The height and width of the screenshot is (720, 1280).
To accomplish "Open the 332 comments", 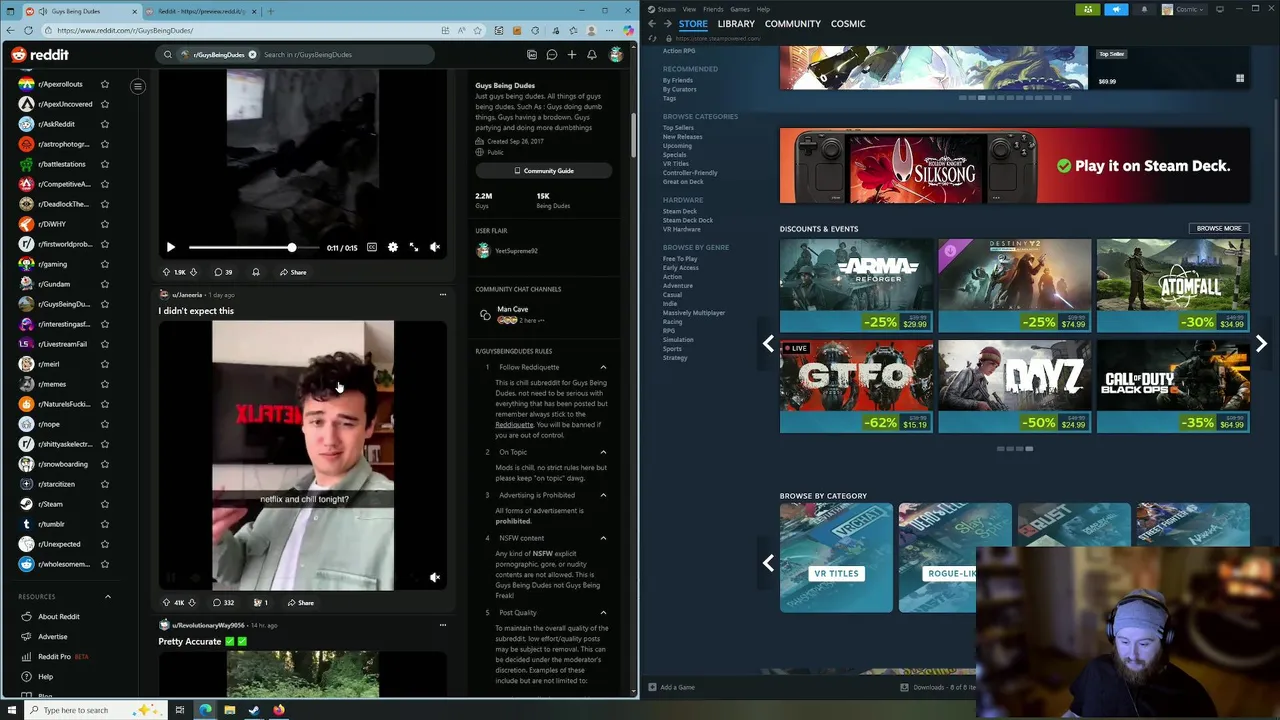I will [223, 602].
